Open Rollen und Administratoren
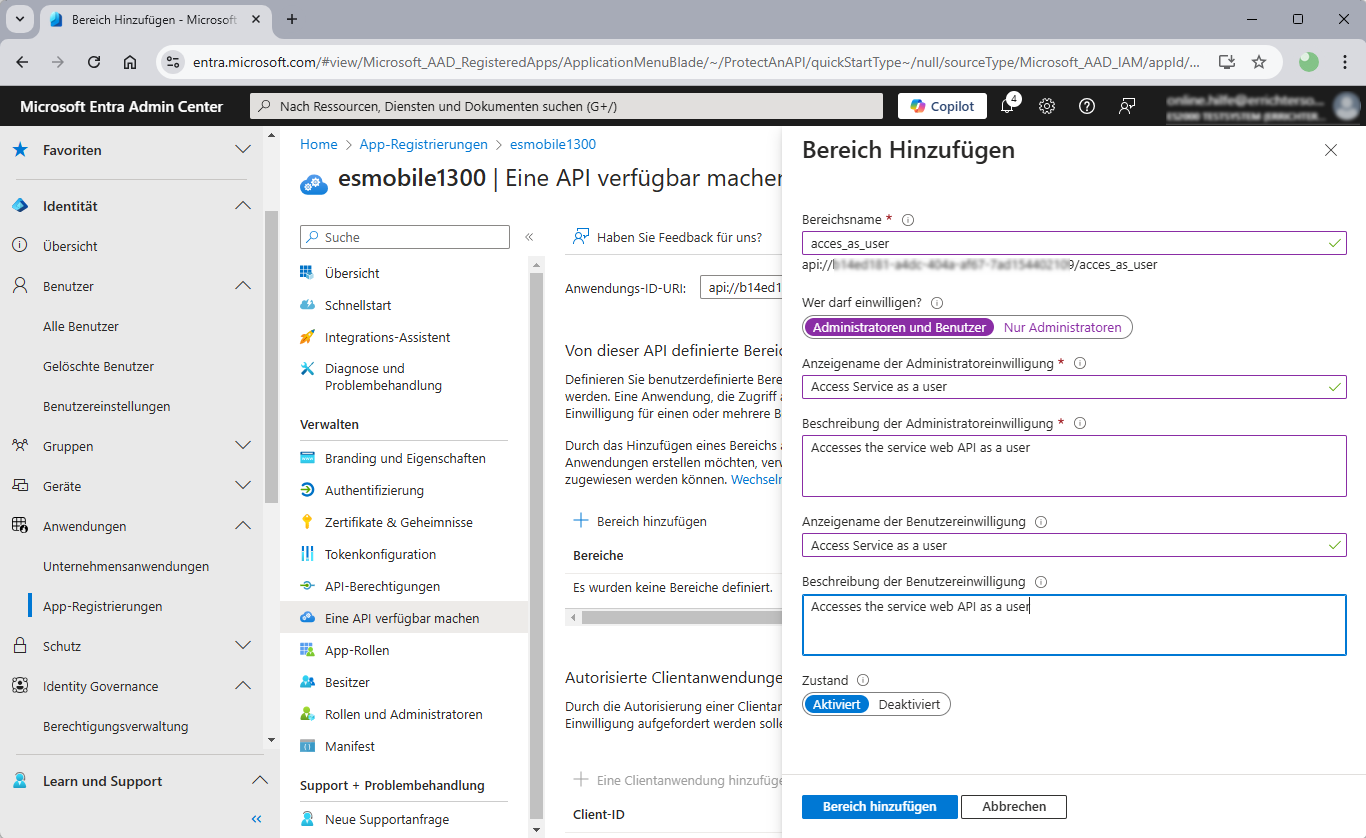1366x838 pixels. 403,714
